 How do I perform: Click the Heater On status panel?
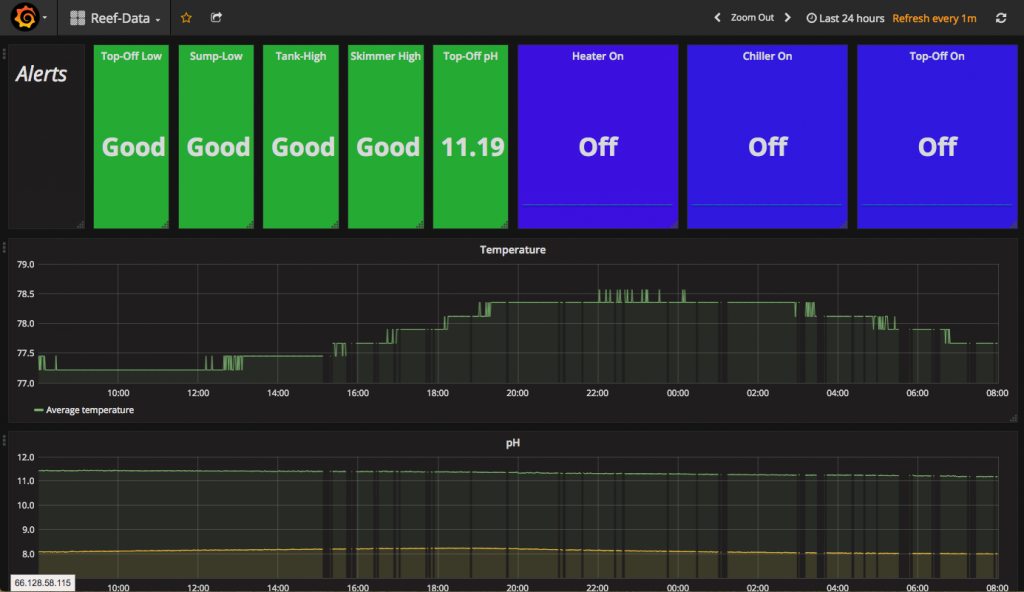598,137
